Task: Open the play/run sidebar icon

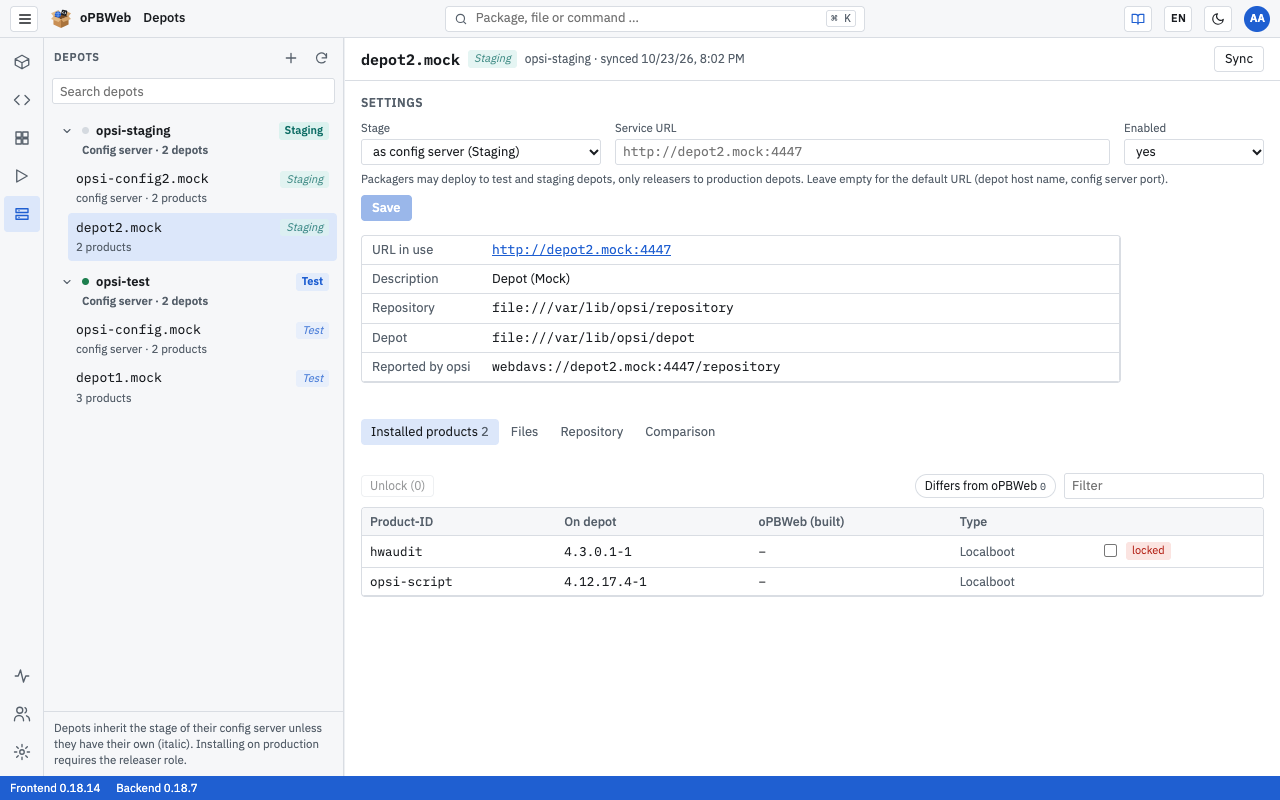Action: [x=22, y=176]
